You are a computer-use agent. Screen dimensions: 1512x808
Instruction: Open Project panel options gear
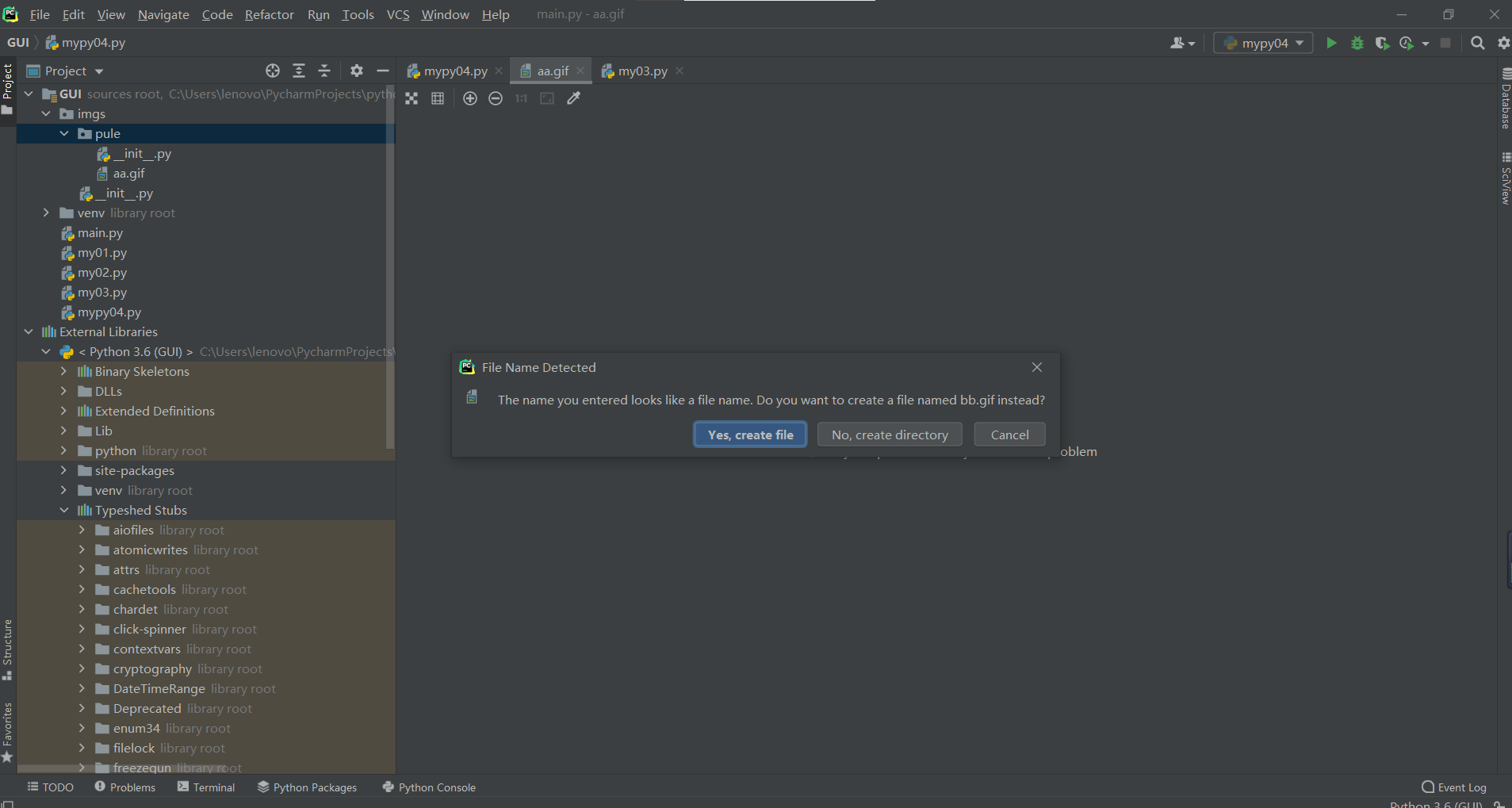click(357, 71)
